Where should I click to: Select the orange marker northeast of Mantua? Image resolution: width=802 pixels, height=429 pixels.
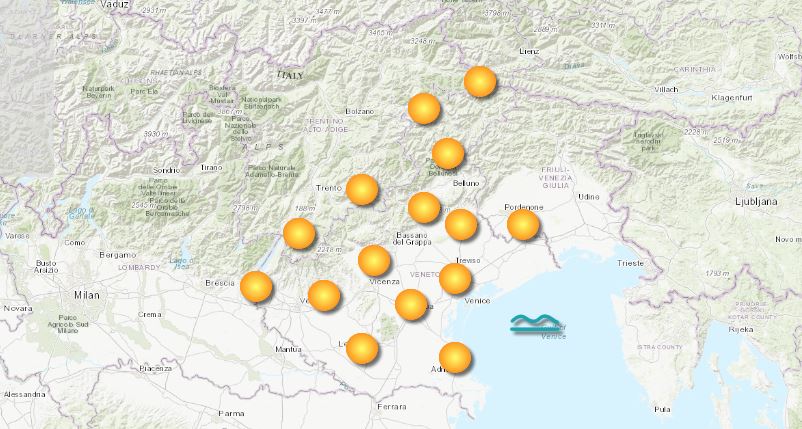point(362,349)
